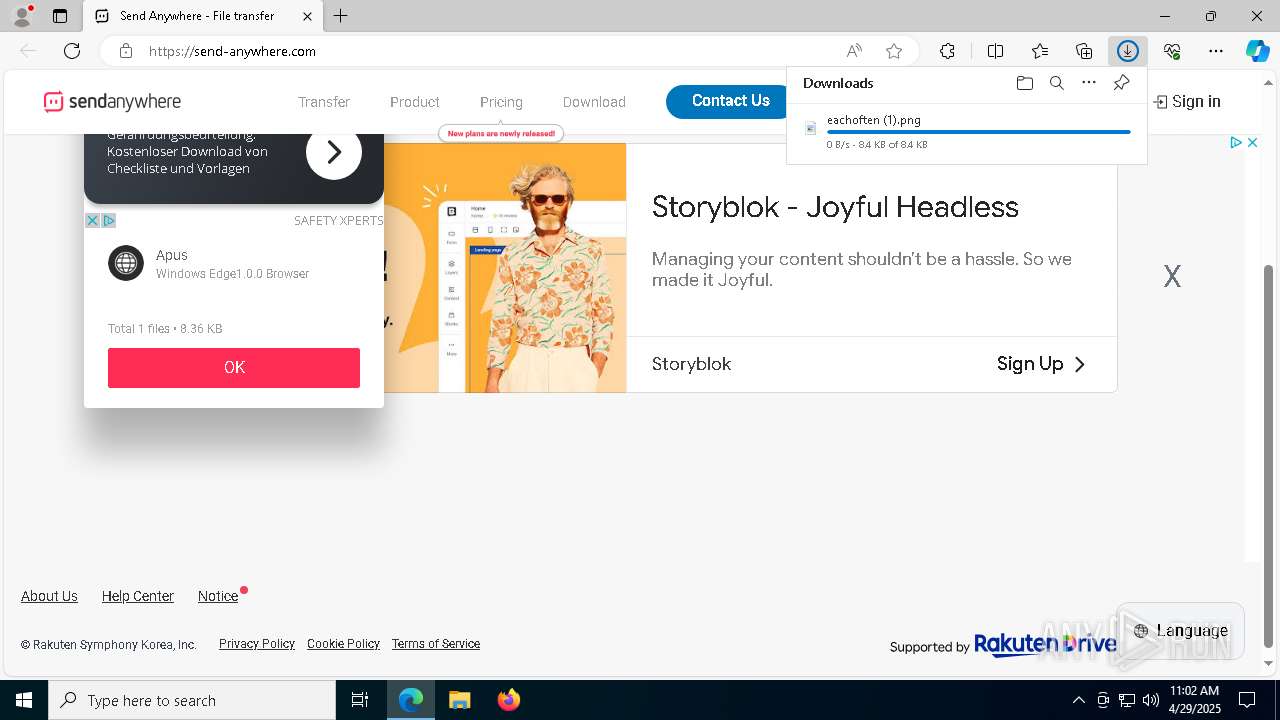Dismiss the Storyblok ad with X
The image size is (1280, 720).
1172,277
